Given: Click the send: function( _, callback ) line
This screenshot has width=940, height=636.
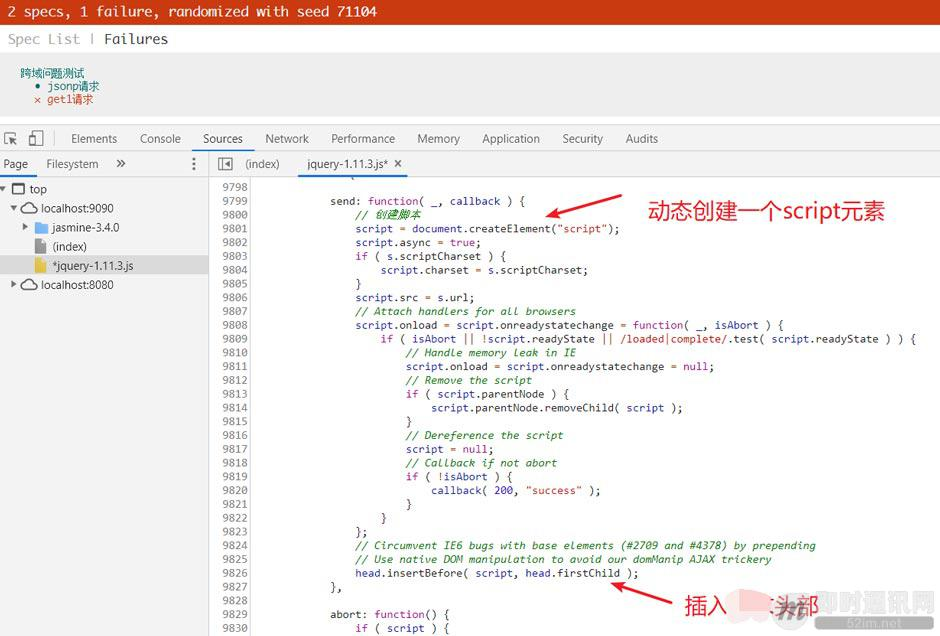Looking at the screenshot, I should coord(427,201).
